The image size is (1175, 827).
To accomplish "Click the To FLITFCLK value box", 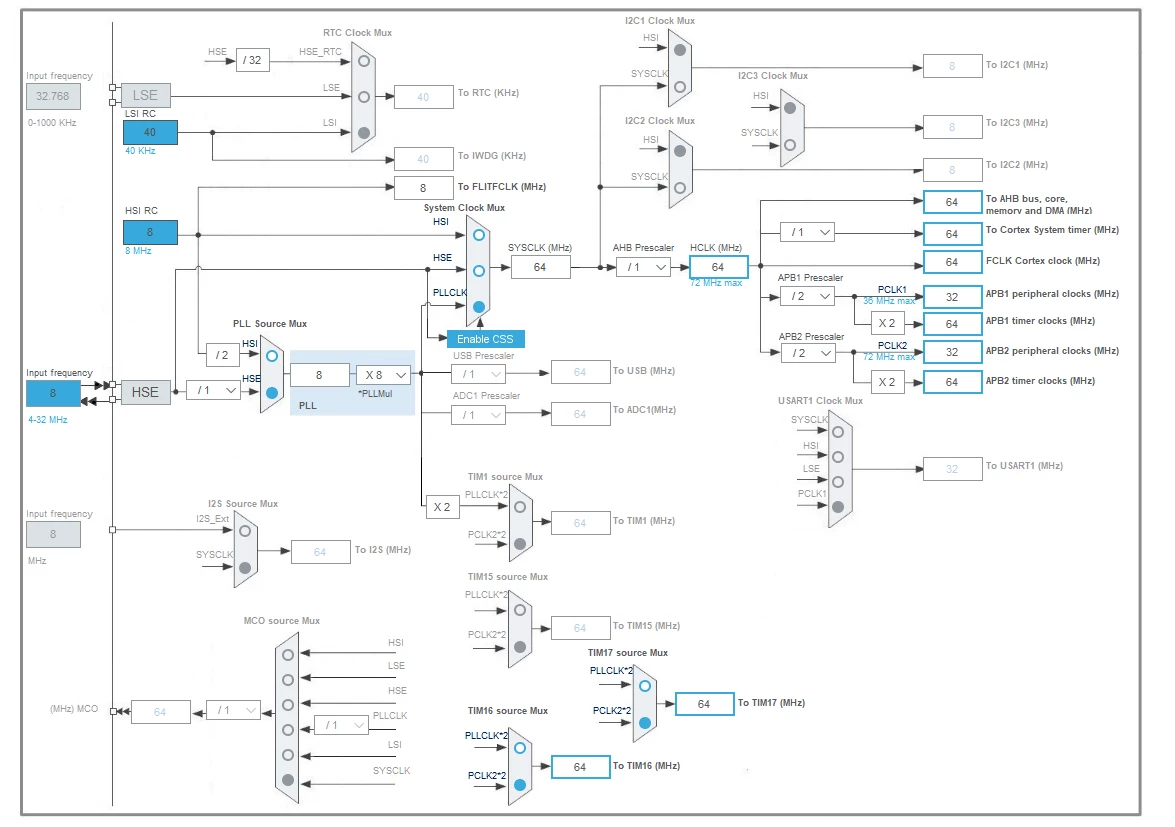I will coord(423,188).
